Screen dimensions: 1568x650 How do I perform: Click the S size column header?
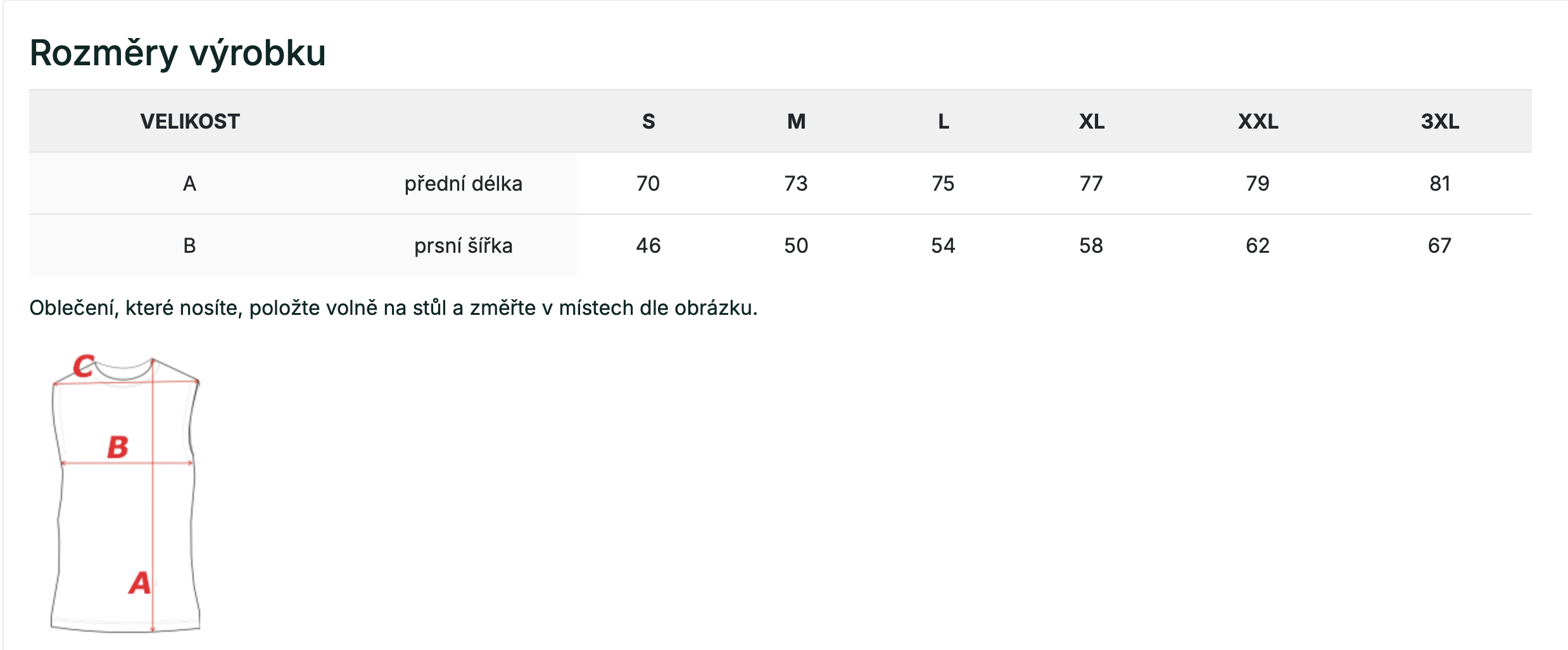pos(648,121)
